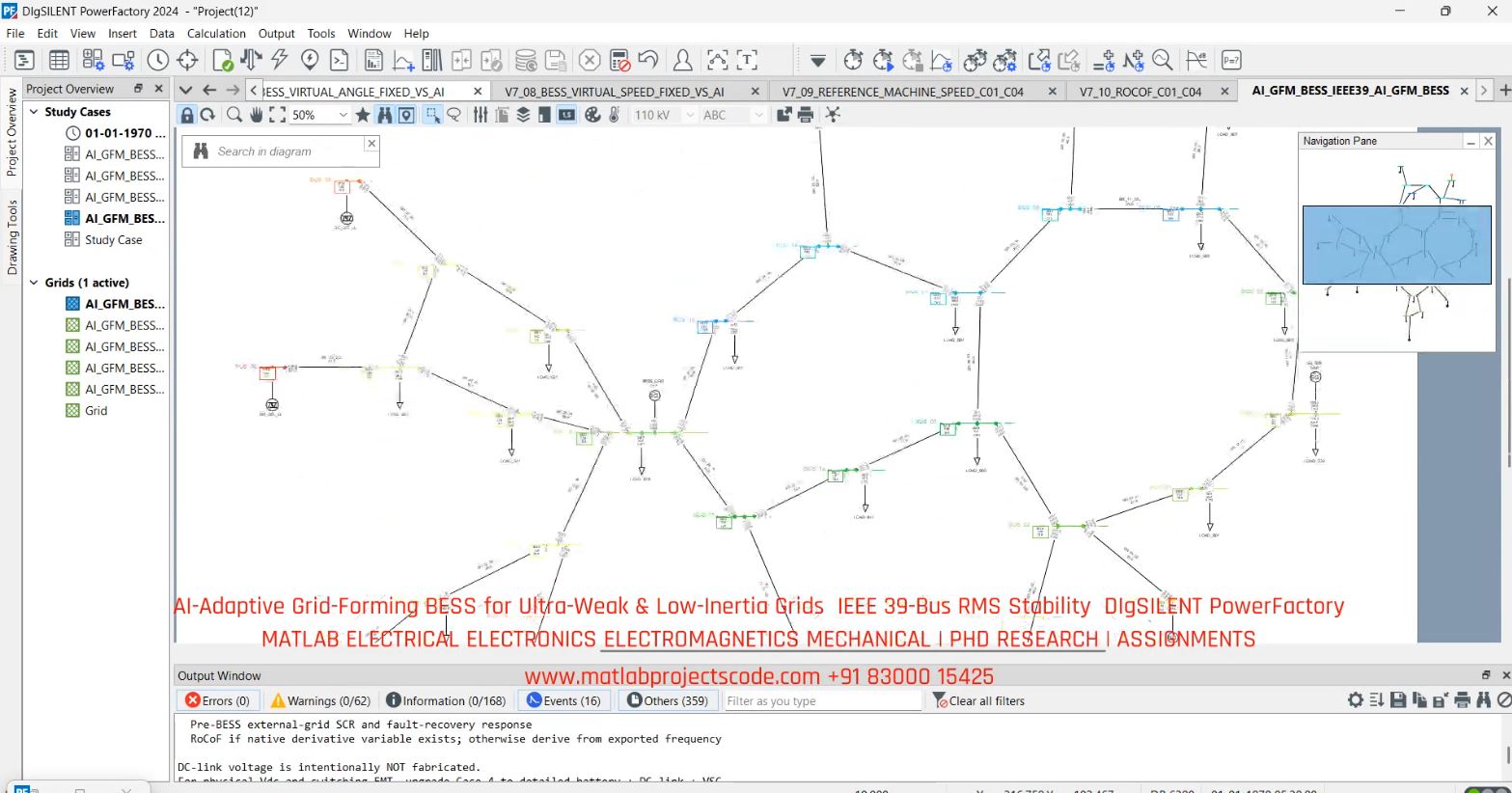
Task: Toggle the Warnings (0/62) filter
Action: (320, 700)
